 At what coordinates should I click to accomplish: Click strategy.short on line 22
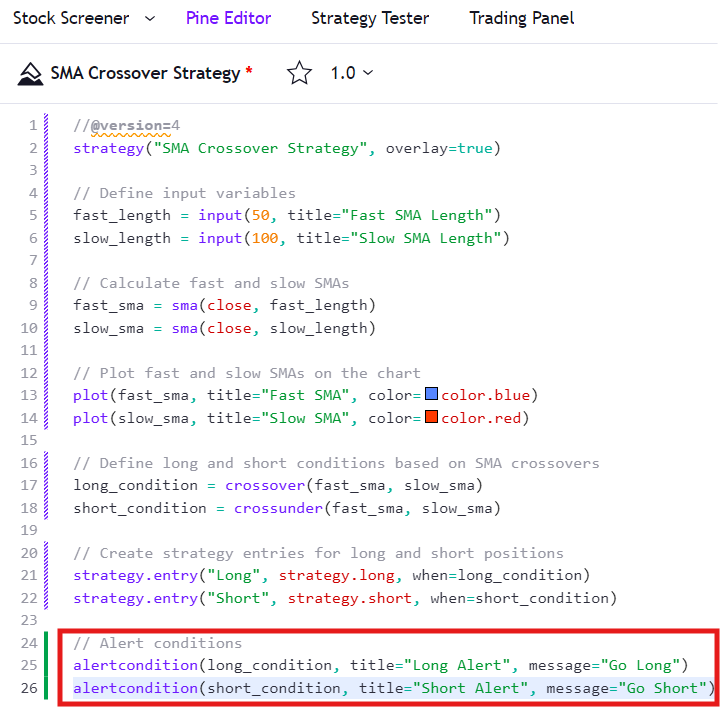[x=349, y=599]
